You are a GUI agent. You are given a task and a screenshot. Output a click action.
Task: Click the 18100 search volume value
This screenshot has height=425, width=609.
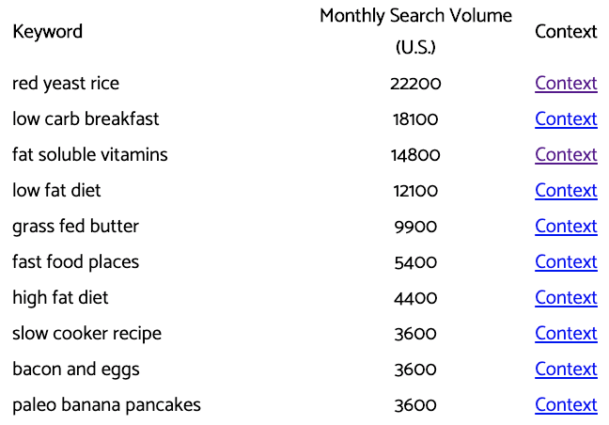(x=415, y=119)
